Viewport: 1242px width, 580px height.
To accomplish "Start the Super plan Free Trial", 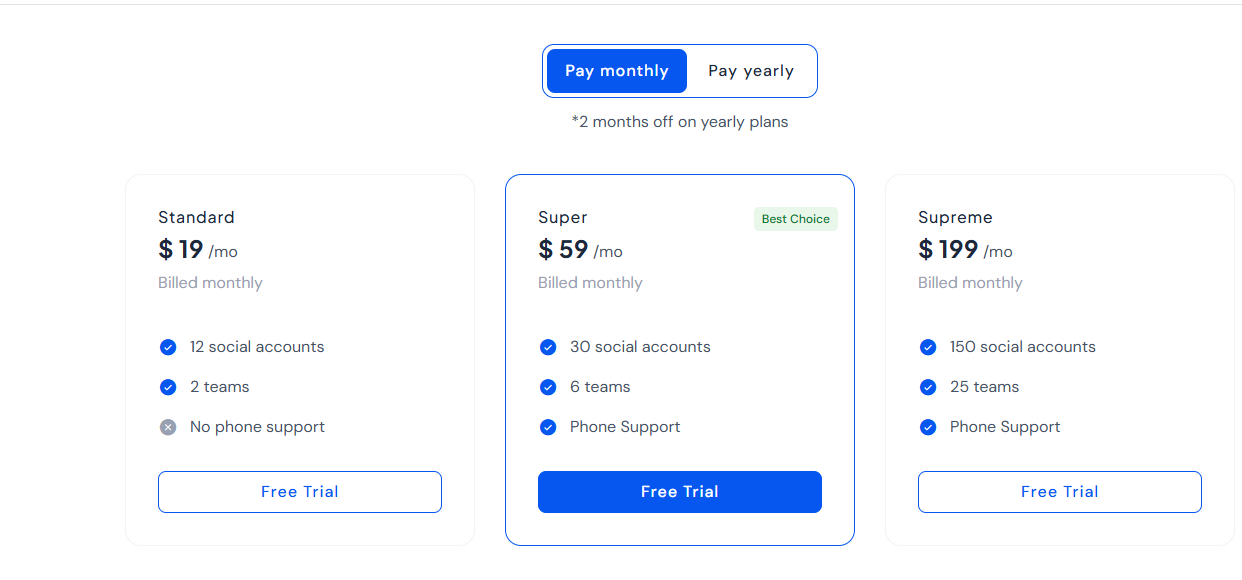I will click(x=680, y=492).
